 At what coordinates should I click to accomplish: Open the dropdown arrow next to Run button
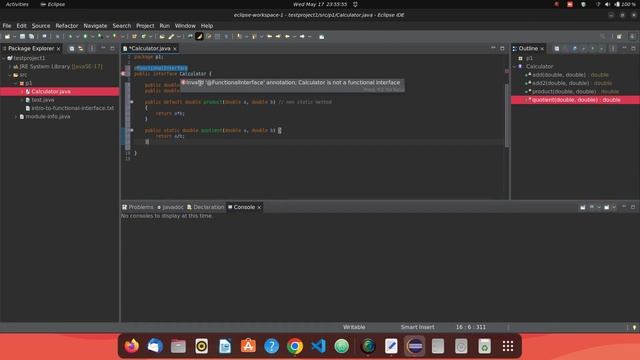[92, 37]
